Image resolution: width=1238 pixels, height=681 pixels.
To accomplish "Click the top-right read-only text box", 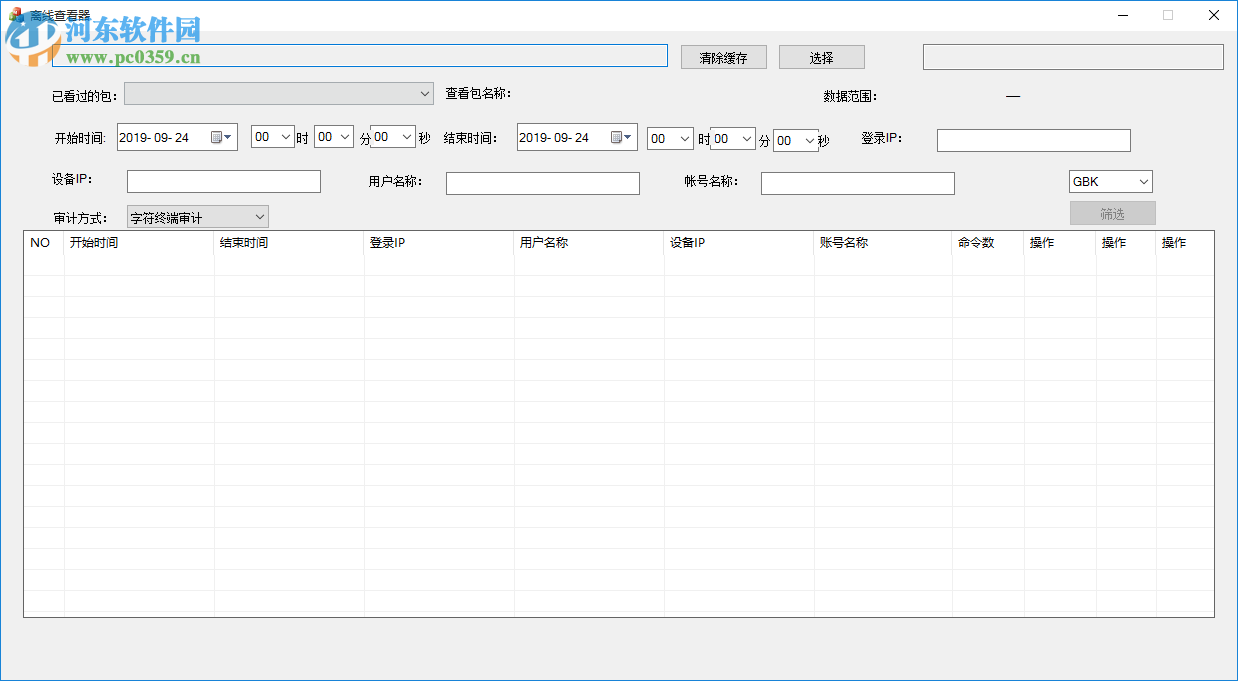I will (1073, 57).
